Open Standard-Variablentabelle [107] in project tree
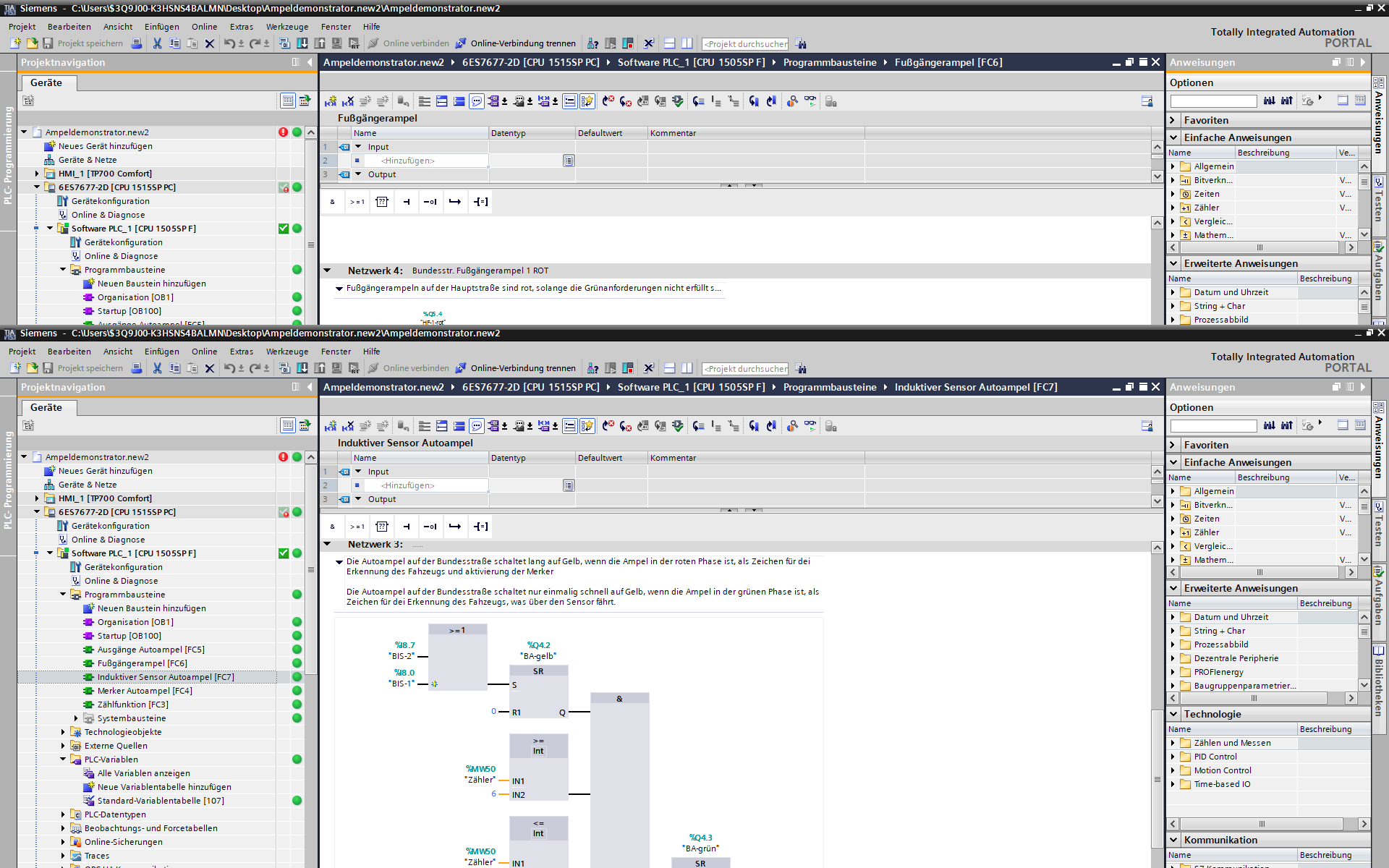The height and width of the screenshot is (868, 1389). pyautogui.click(x=161, y=801)
